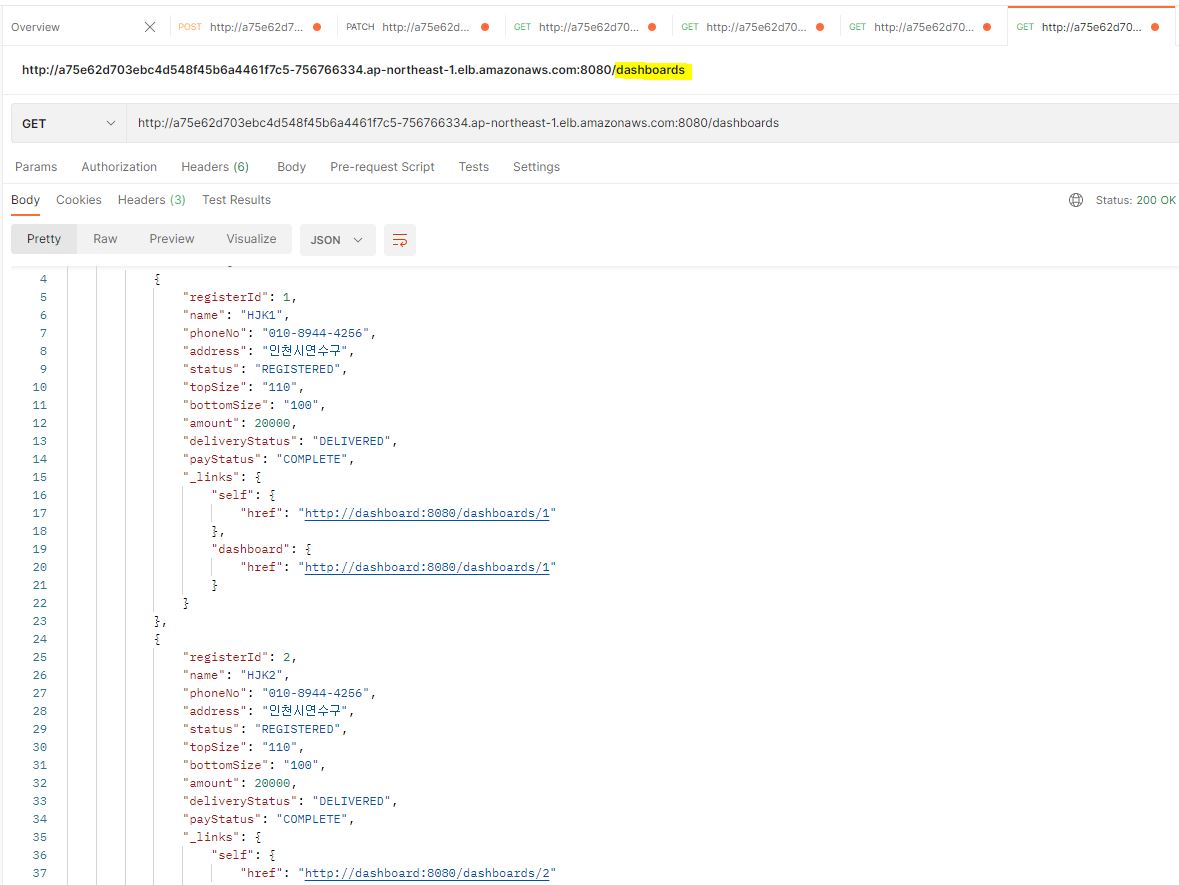The width and height of the screenshot is (1179, 885).
Task: Open the Test Results tab
Action: tap(236, 199)
